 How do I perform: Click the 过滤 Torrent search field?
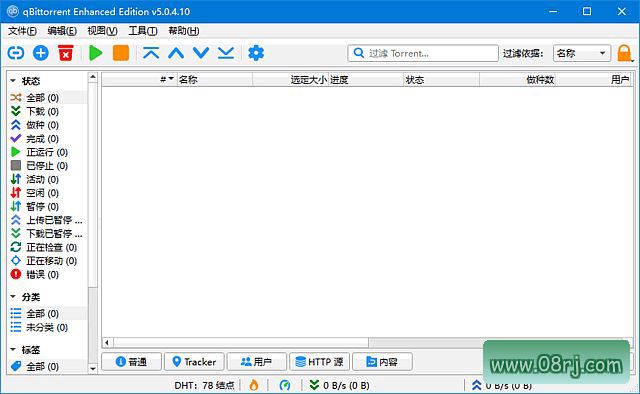coord(423,53)
